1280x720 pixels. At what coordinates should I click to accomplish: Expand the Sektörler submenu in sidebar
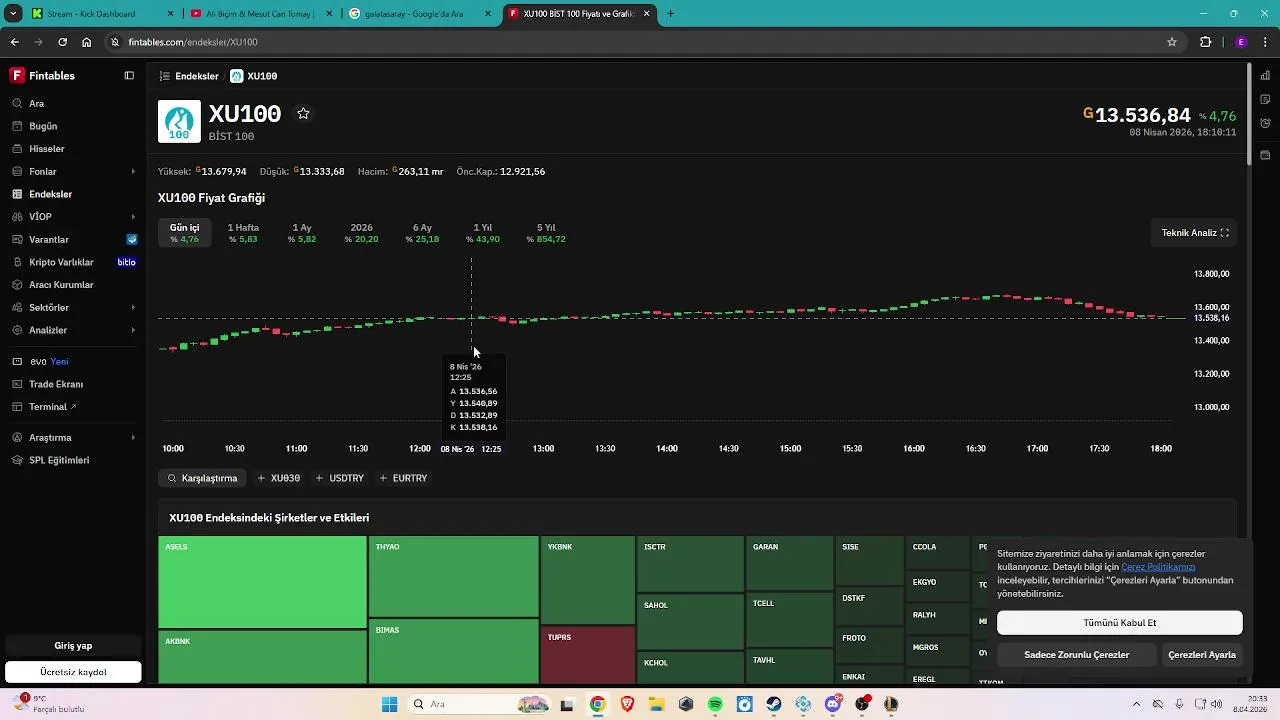tap(133, 308)
